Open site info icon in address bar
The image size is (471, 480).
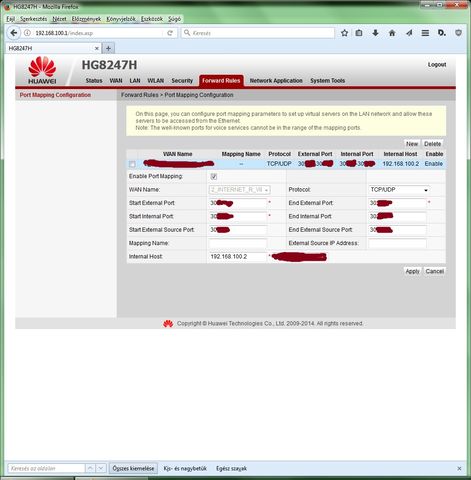[x=27, y=33]
